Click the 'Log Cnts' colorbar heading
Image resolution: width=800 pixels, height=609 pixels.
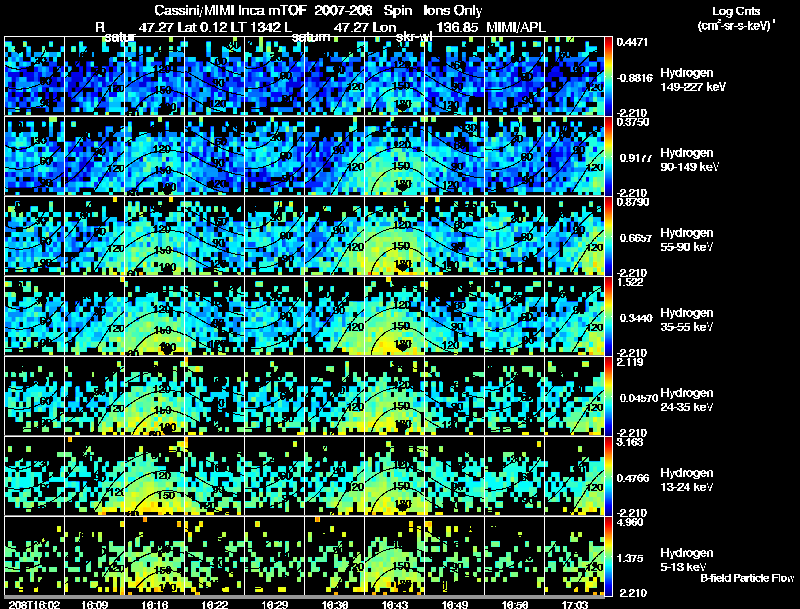(x=736, y=12)
